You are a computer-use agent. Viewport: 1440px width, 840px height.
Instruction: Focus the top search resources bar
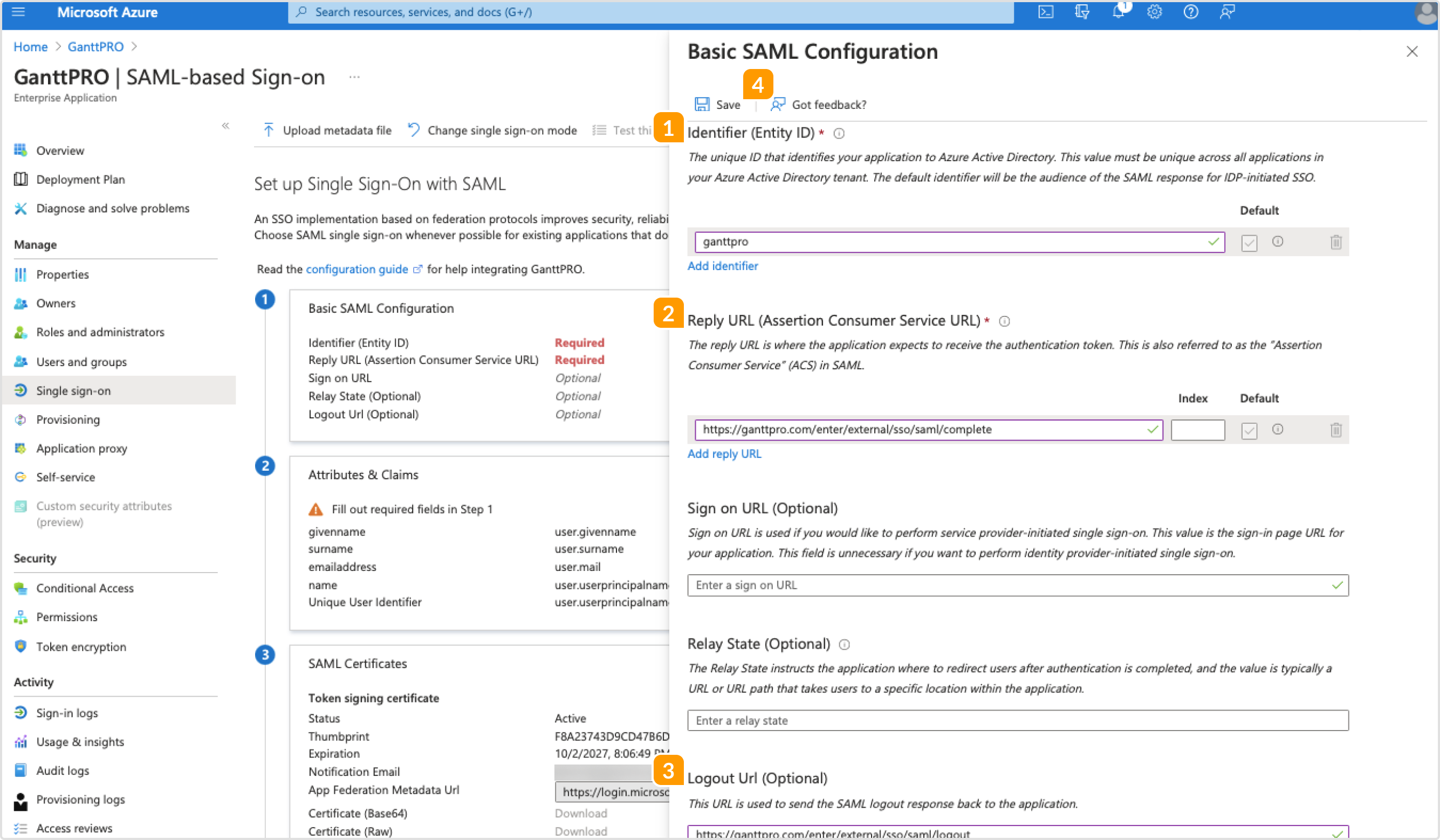click(x=651, y=12)
